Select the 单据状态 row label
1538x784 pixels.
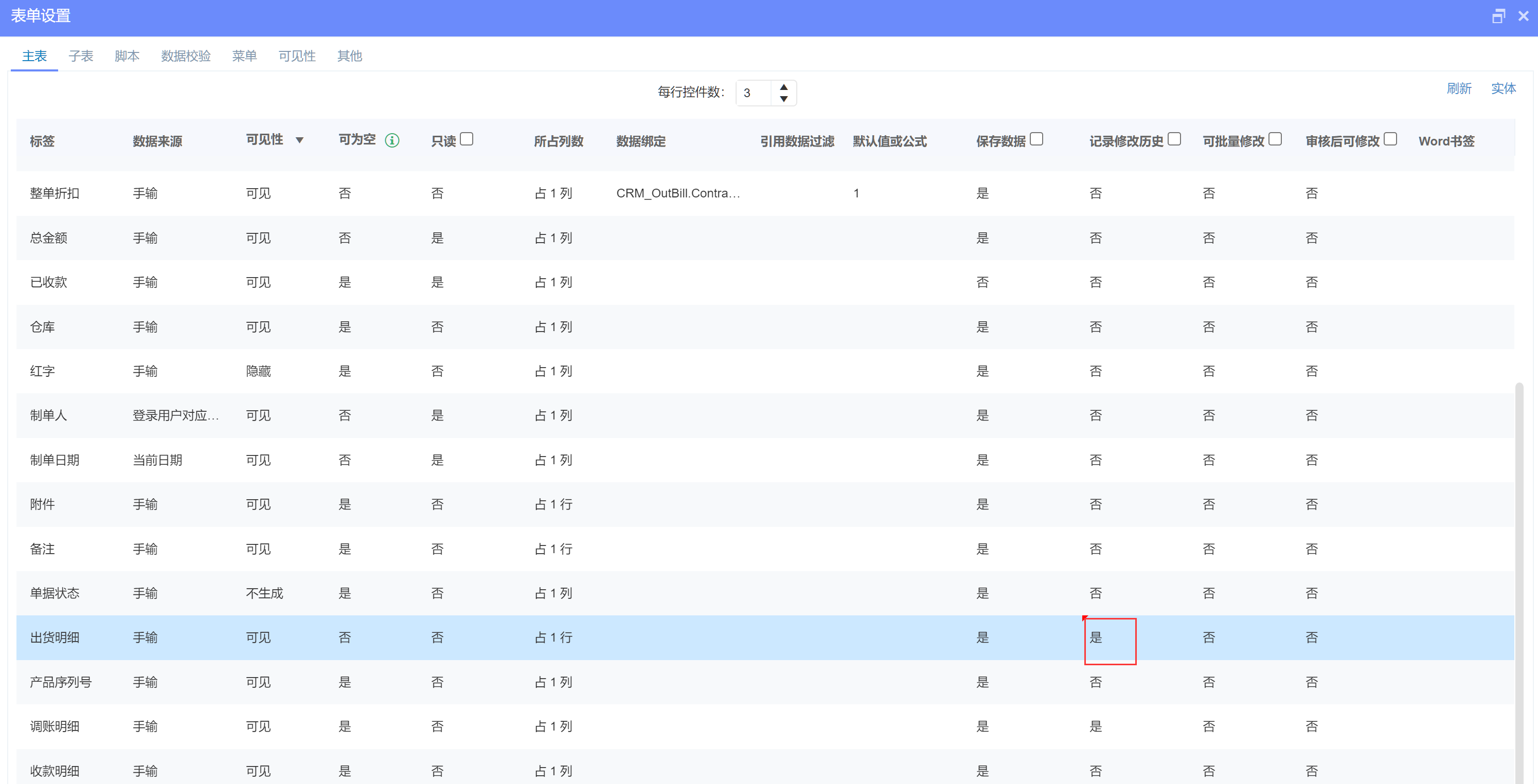[55, 593]
